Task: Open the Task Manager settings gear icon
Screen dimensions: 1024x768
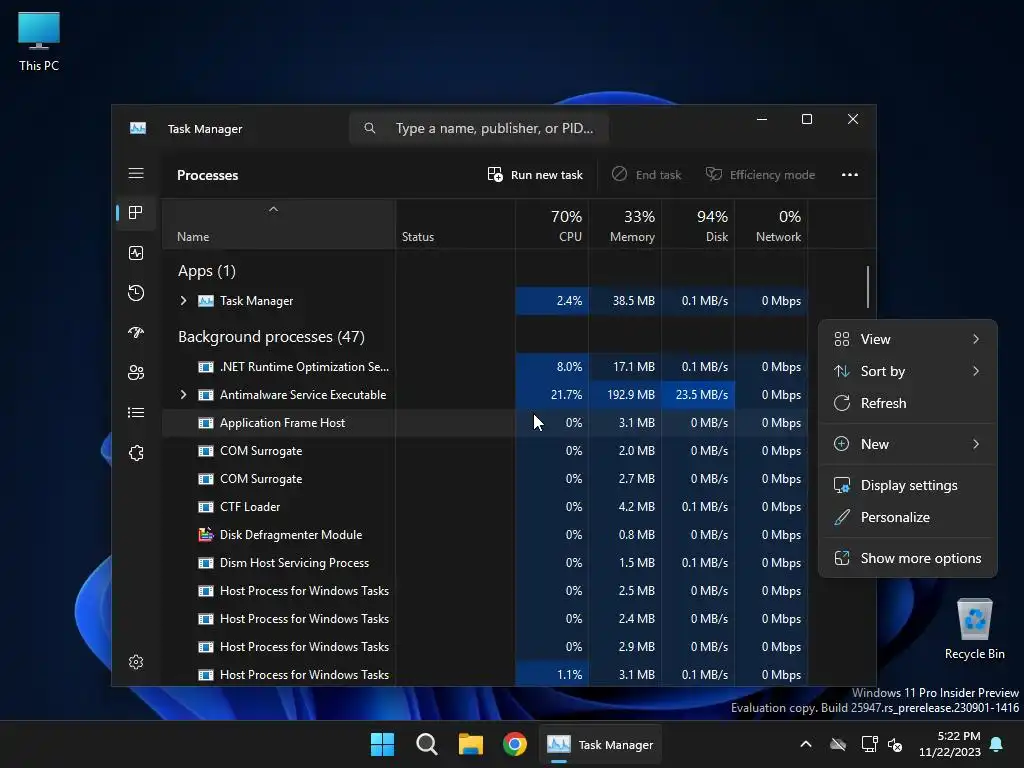Action: pyautogui.click(x=136, y=662)
